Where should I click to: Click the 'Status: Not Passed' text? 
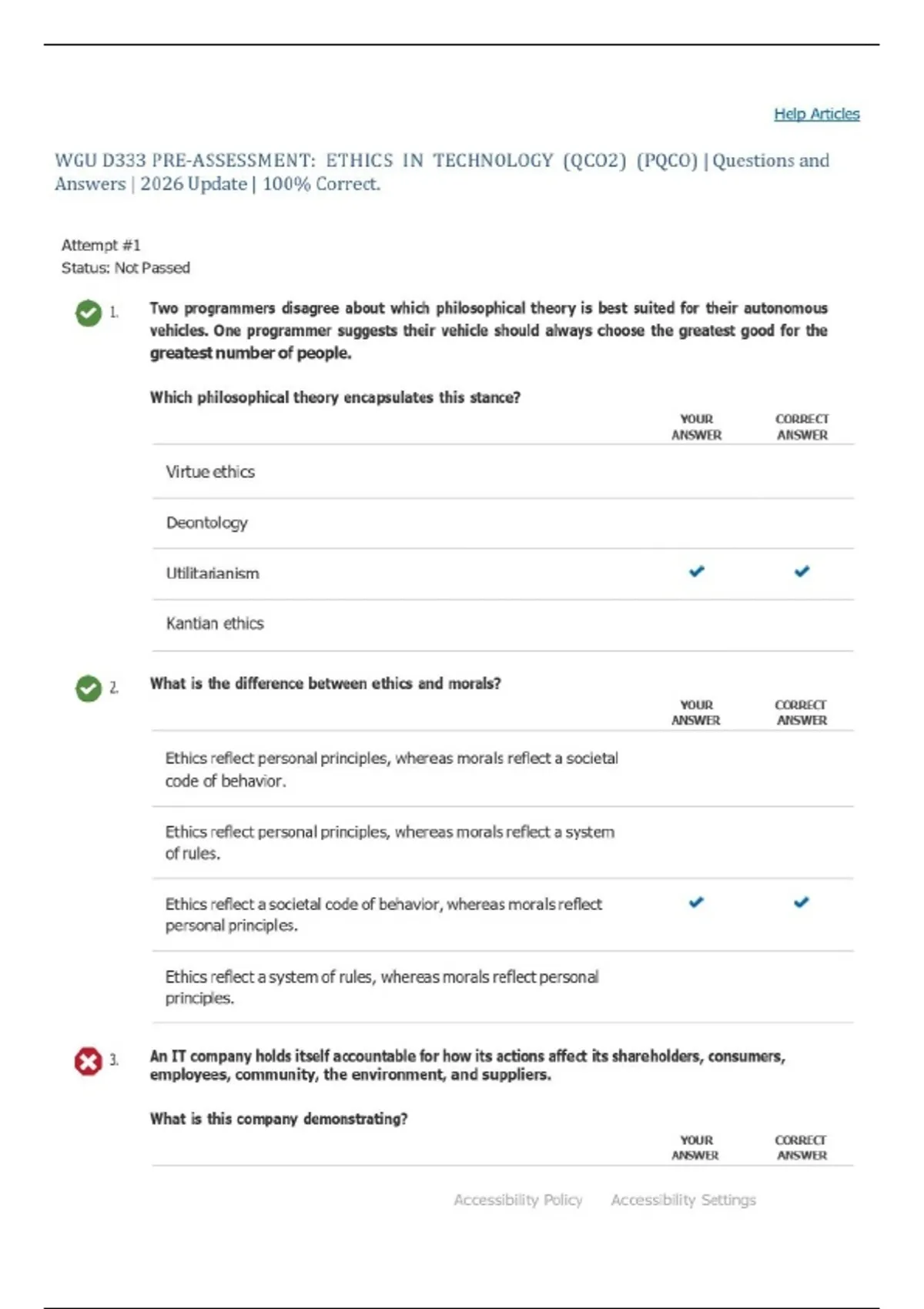tap(126, 268)
